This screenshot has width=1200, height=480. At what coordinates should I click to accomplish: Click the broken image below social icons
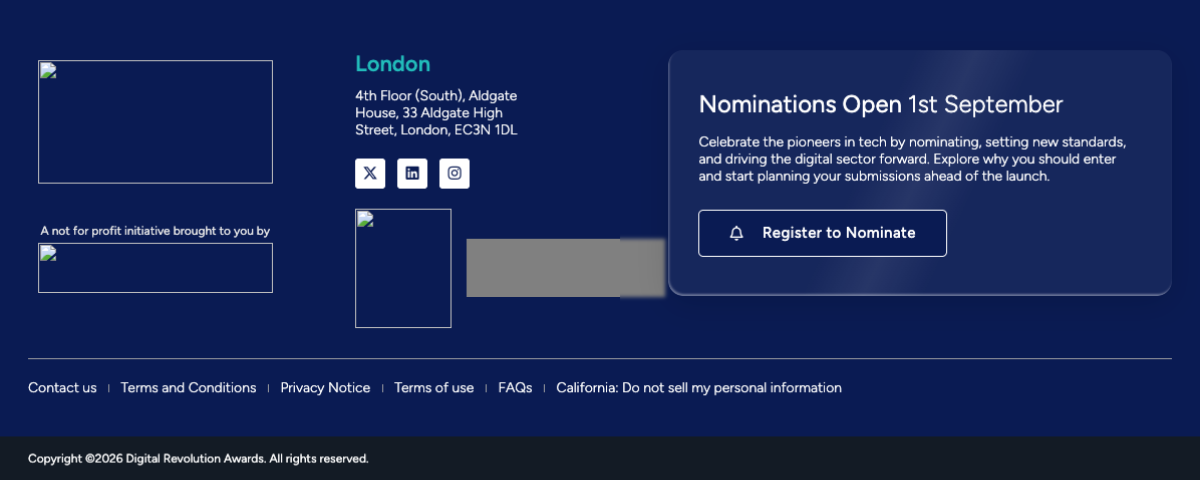403,268
